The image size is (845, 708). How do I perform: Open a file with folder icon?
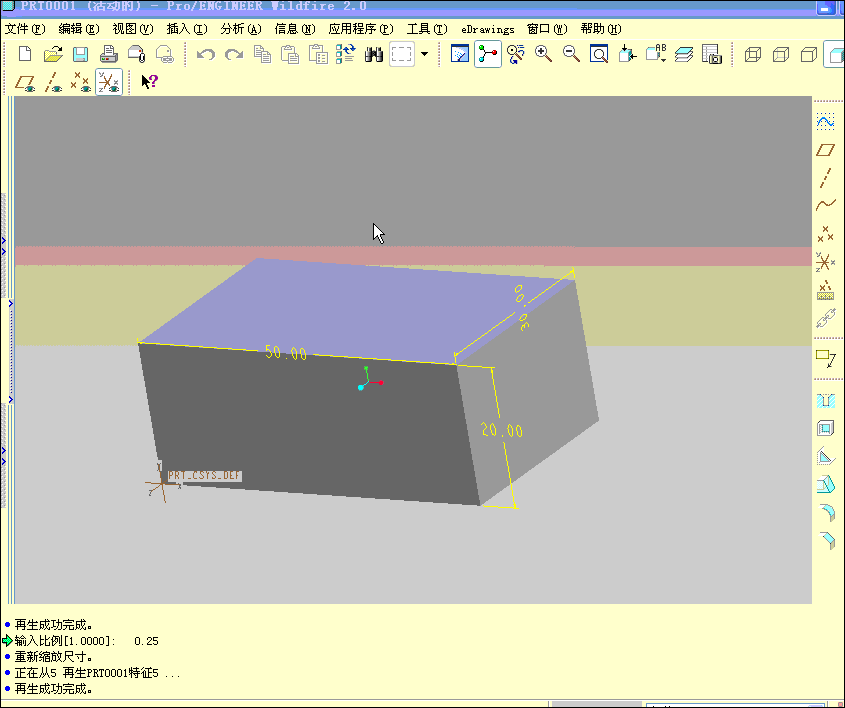(53, 54)
